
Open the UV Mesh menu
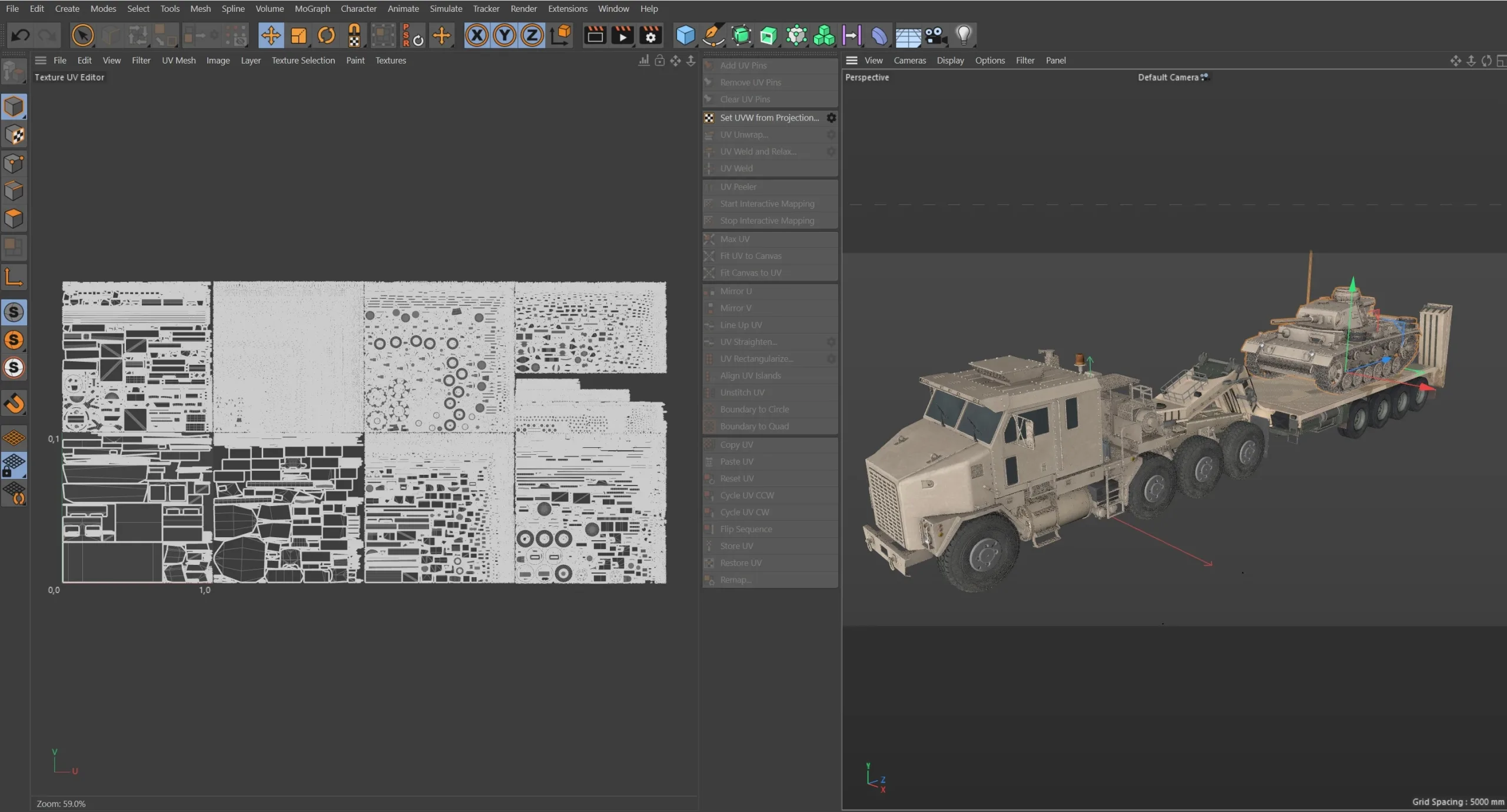tap(178, 60)
